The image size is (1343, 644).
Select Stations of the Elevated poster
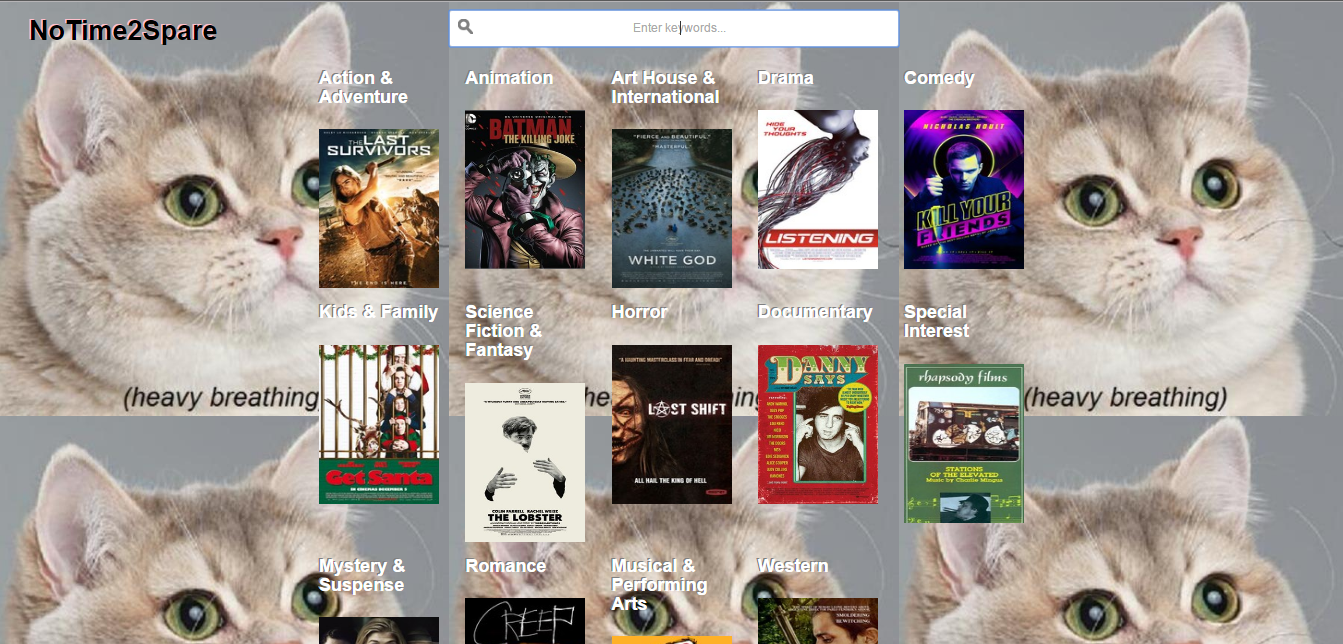(964, 443)
